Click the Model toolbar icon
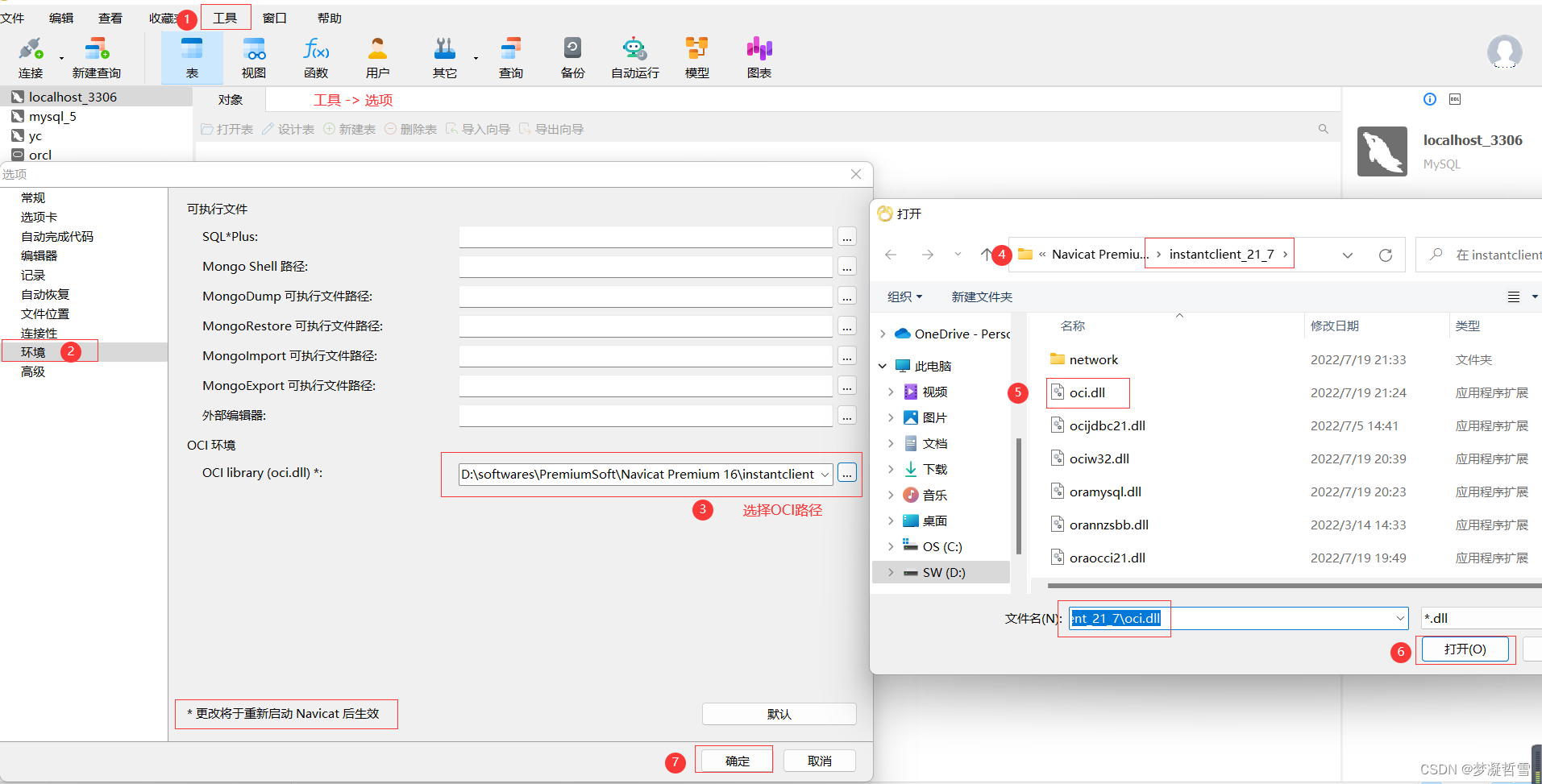 (x=697, y=58)
